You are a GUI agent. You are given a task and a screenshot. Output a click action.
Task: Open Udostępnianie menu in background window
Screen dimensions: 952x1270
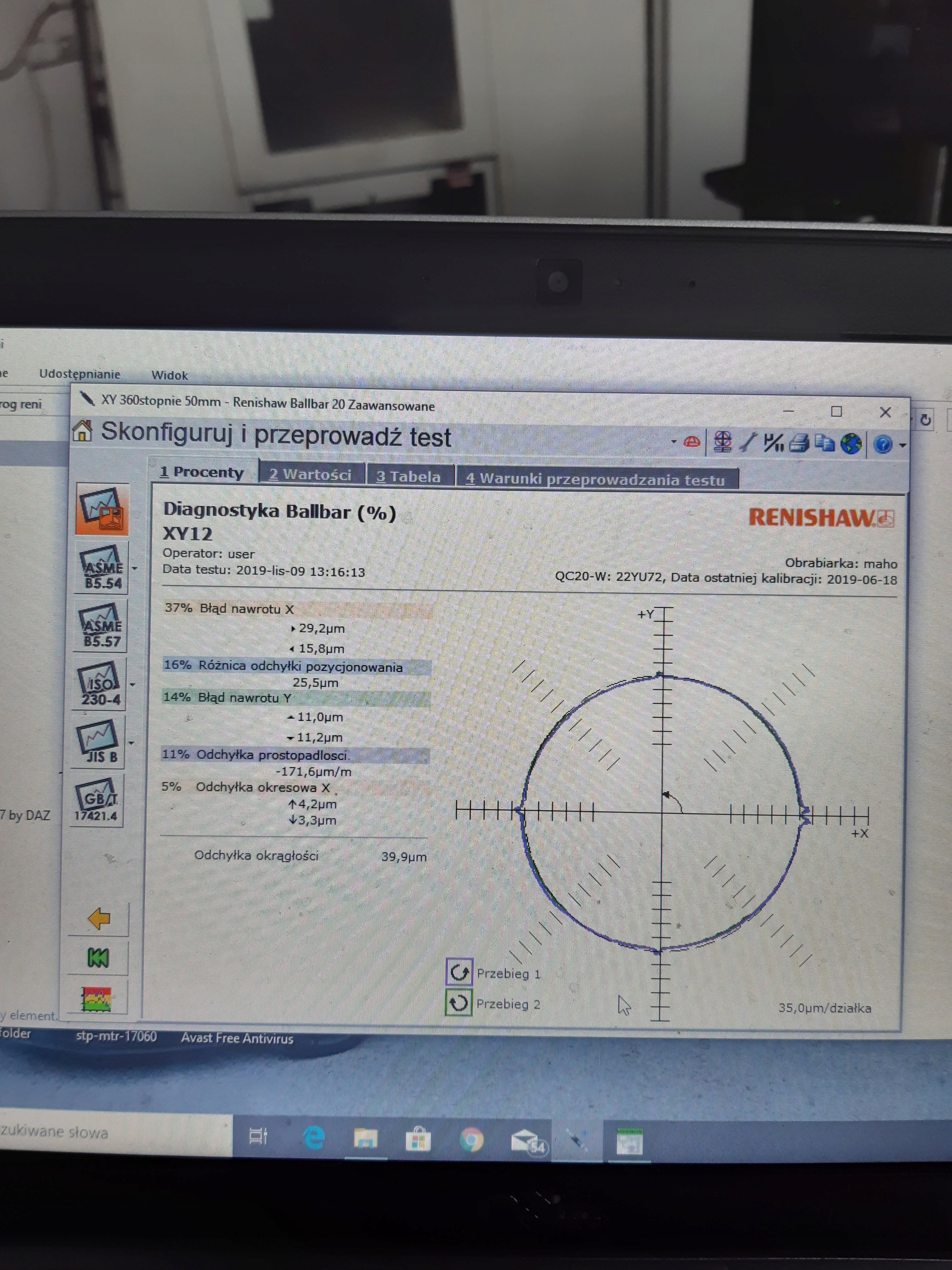point(80,374)
